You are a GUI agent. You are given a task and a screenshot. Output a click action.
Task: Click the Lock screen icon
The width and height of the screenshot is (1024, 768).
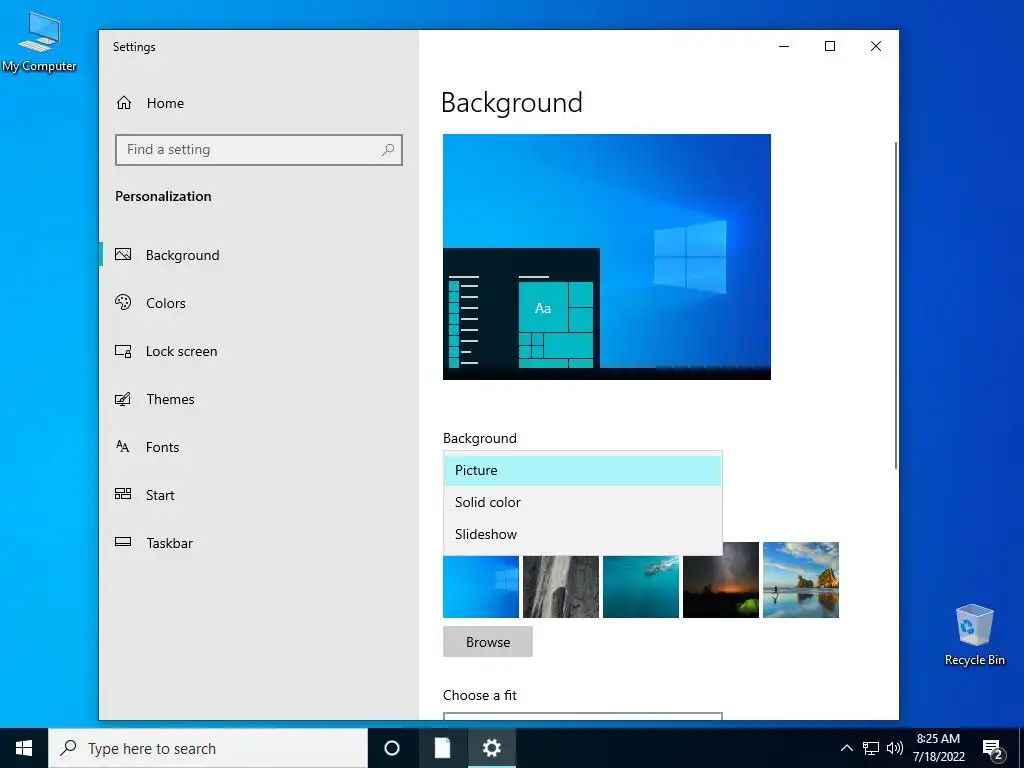[x=123, y=351]
